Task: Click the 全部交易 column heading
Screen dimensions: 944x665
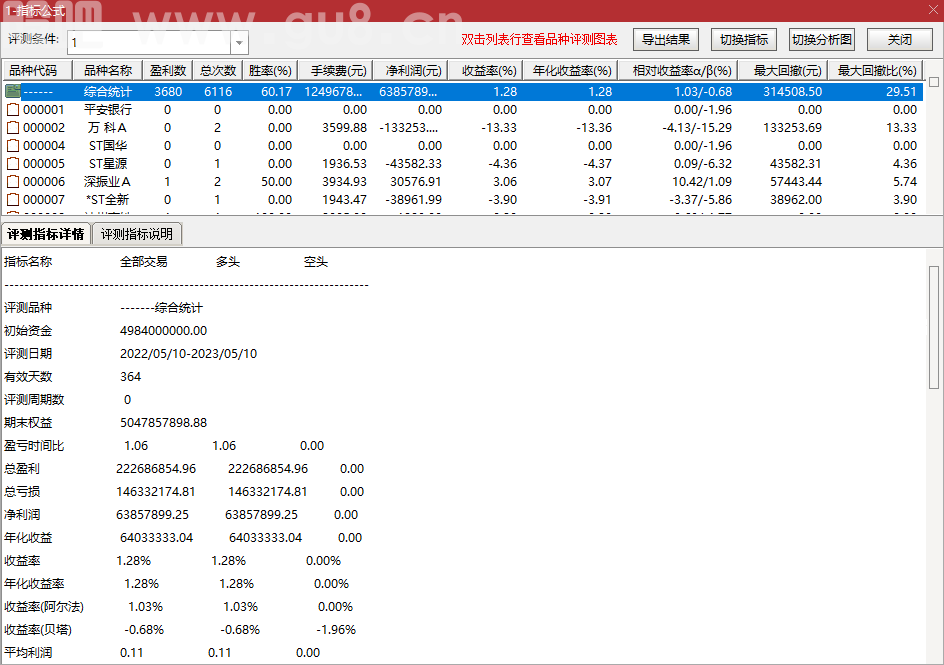Action: tap(143, 262)
